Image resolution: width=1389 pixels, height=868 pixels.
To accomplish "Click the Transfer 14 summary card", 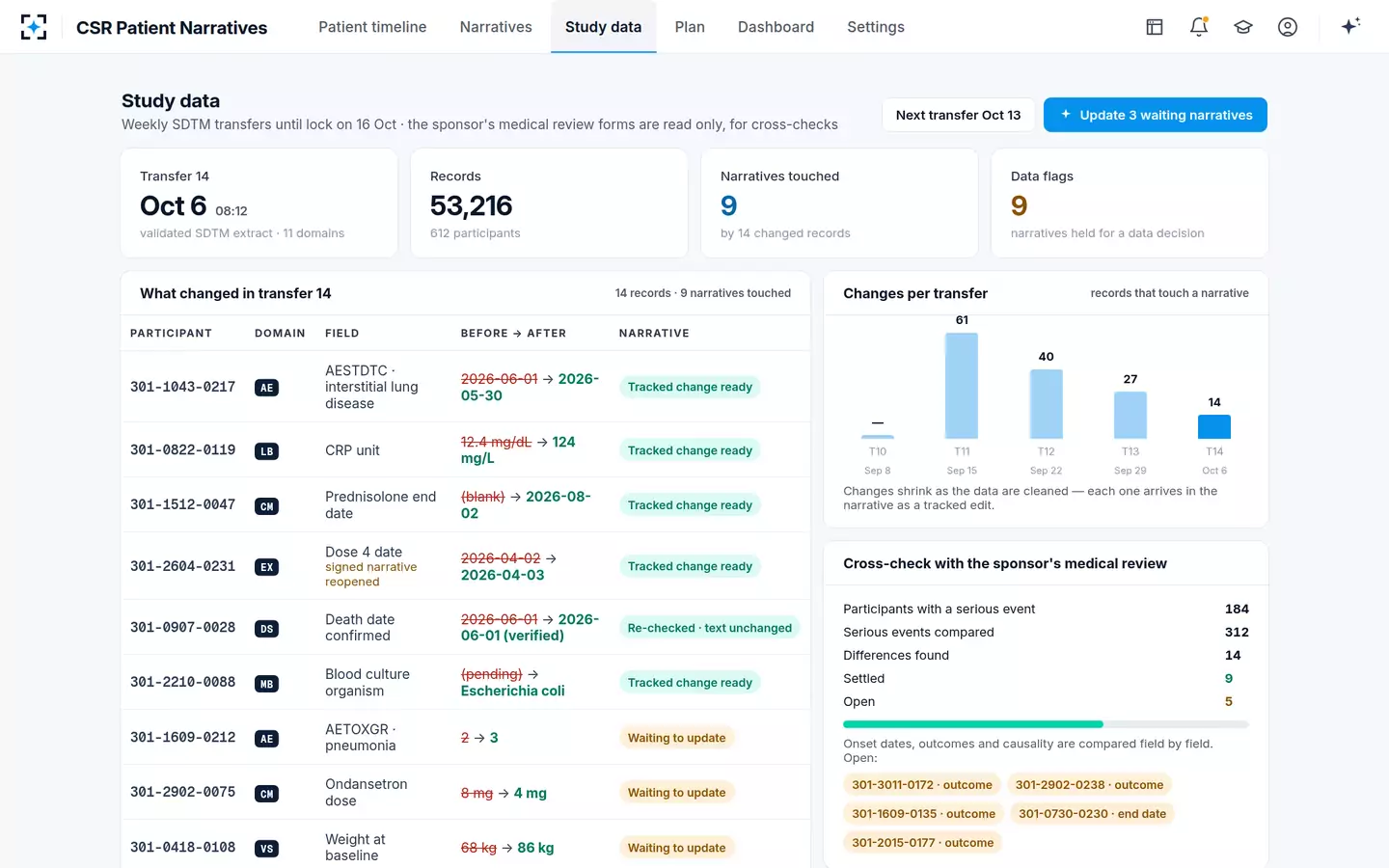I will coord(259,203).
